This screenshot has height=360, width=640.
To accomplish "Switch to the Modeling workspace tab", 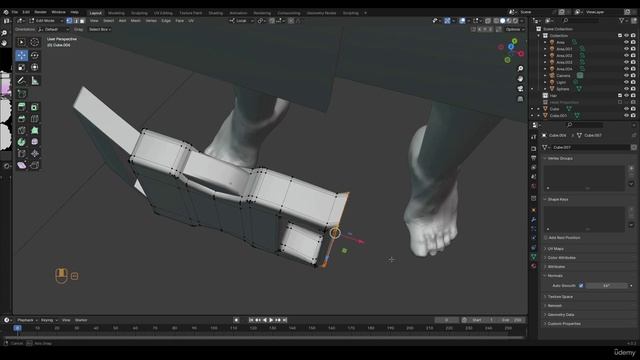I will (x=116, y=13).
